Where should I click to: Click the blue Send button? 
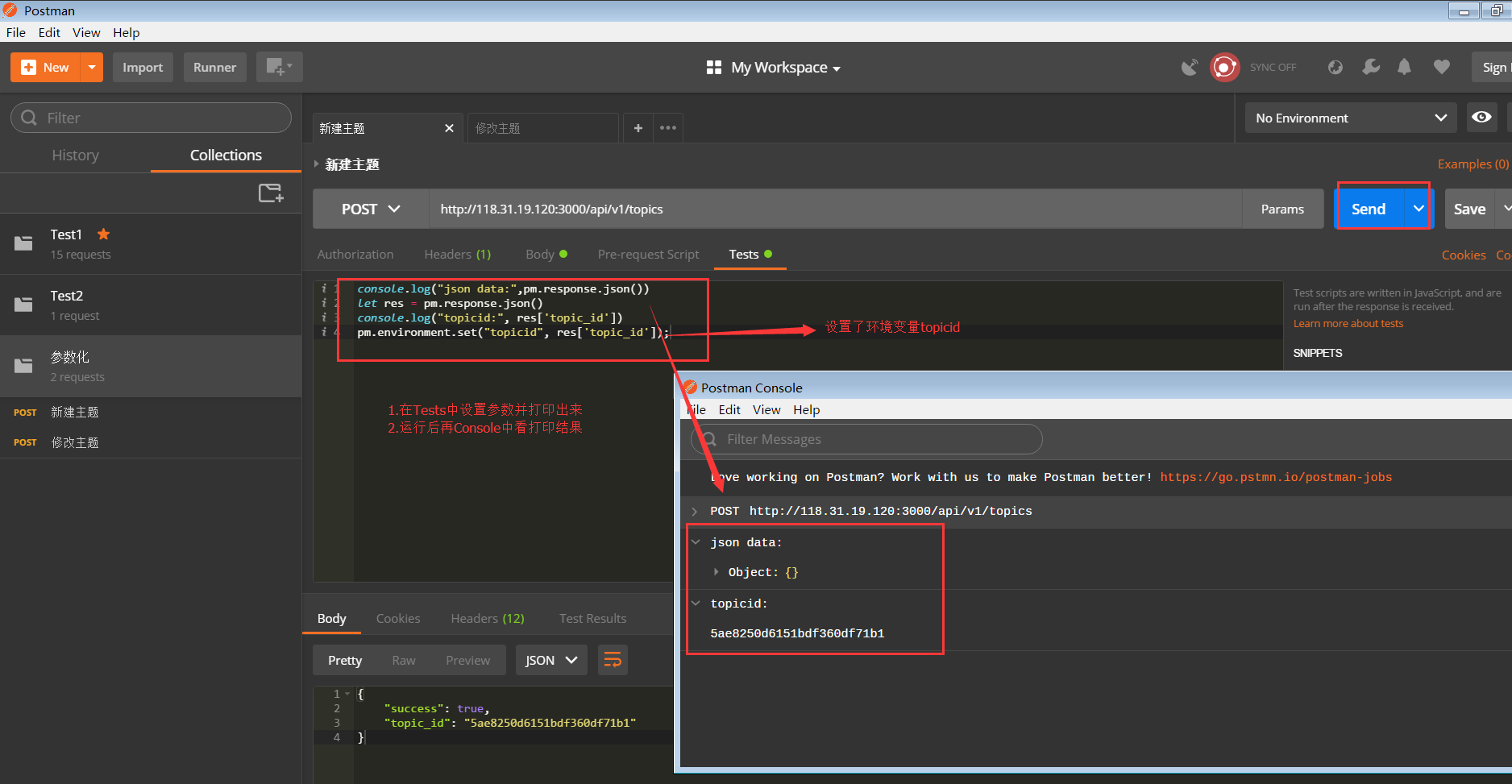1369,209
